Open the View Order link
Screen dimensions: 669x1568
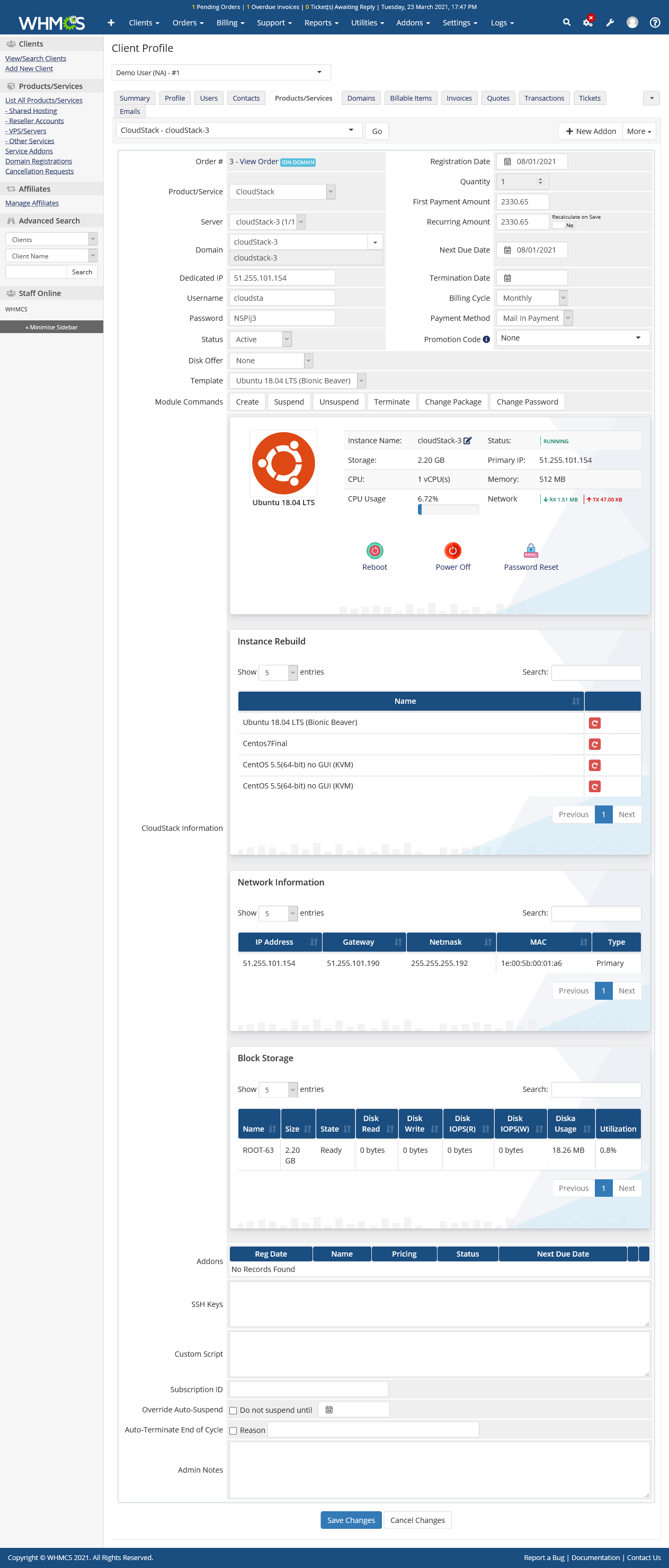point(258,162)
